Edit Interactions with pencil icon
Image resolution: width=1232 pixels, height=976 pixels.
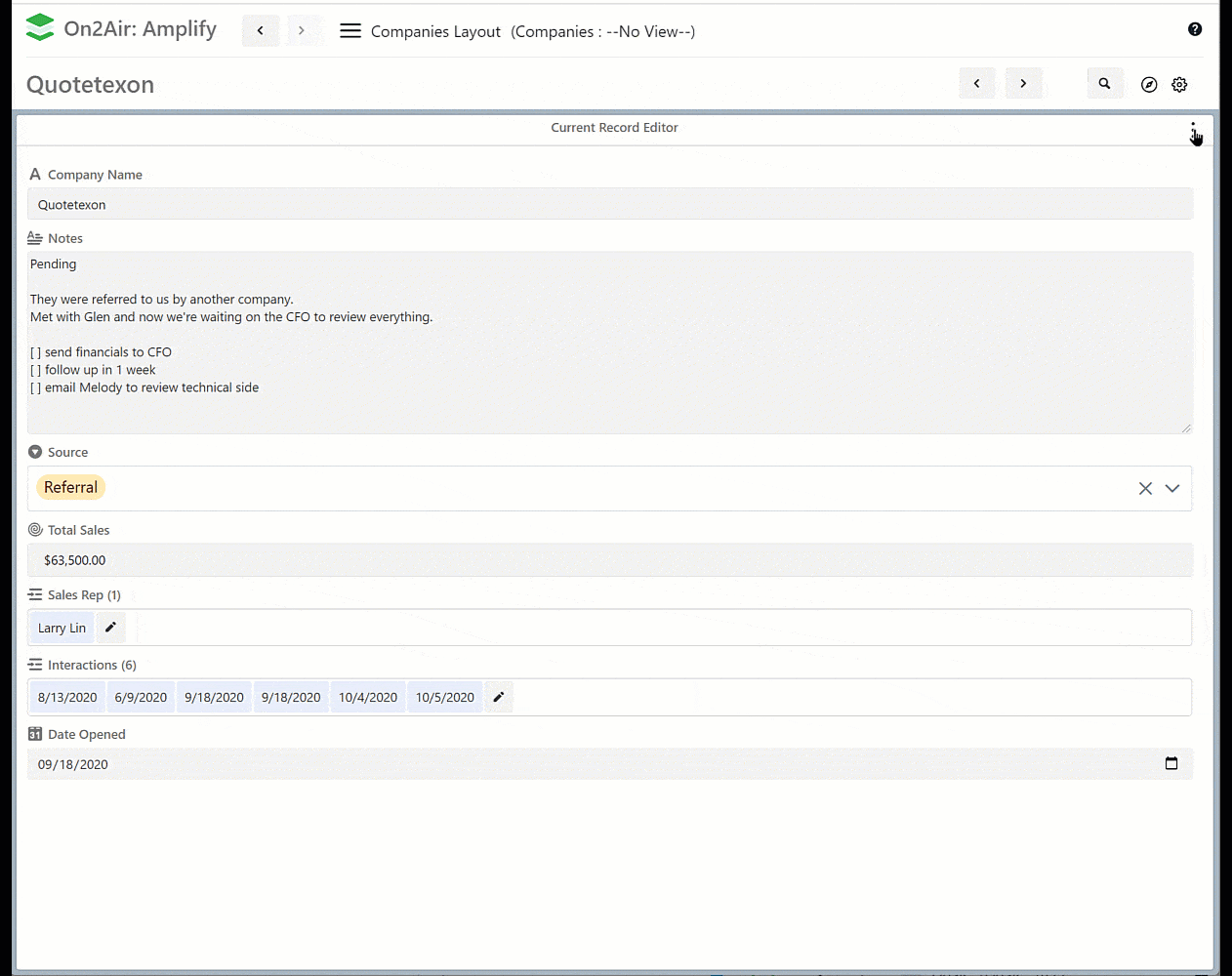pos(499,697)
